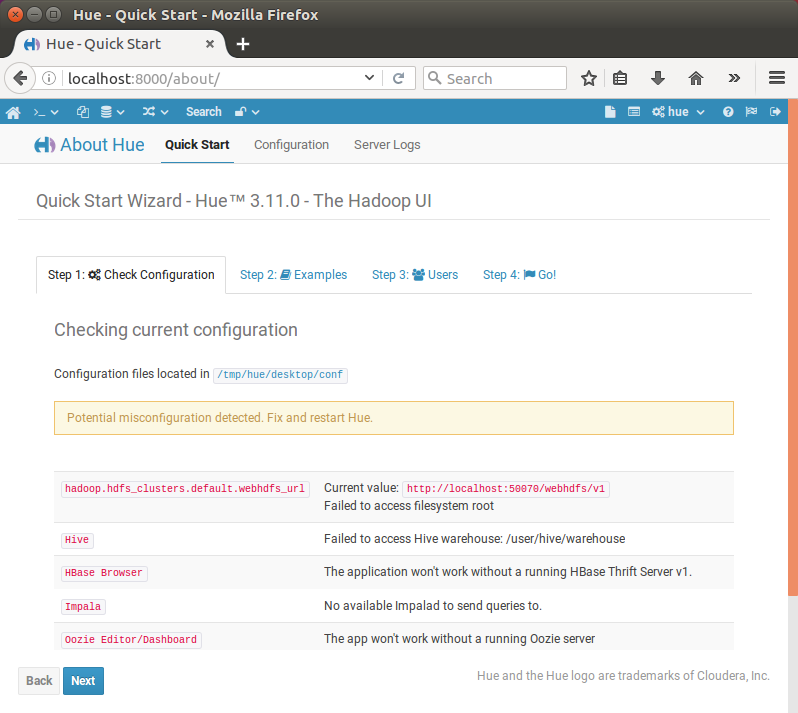Open the Firefox hamburger menu

click(x=777, y=78)
